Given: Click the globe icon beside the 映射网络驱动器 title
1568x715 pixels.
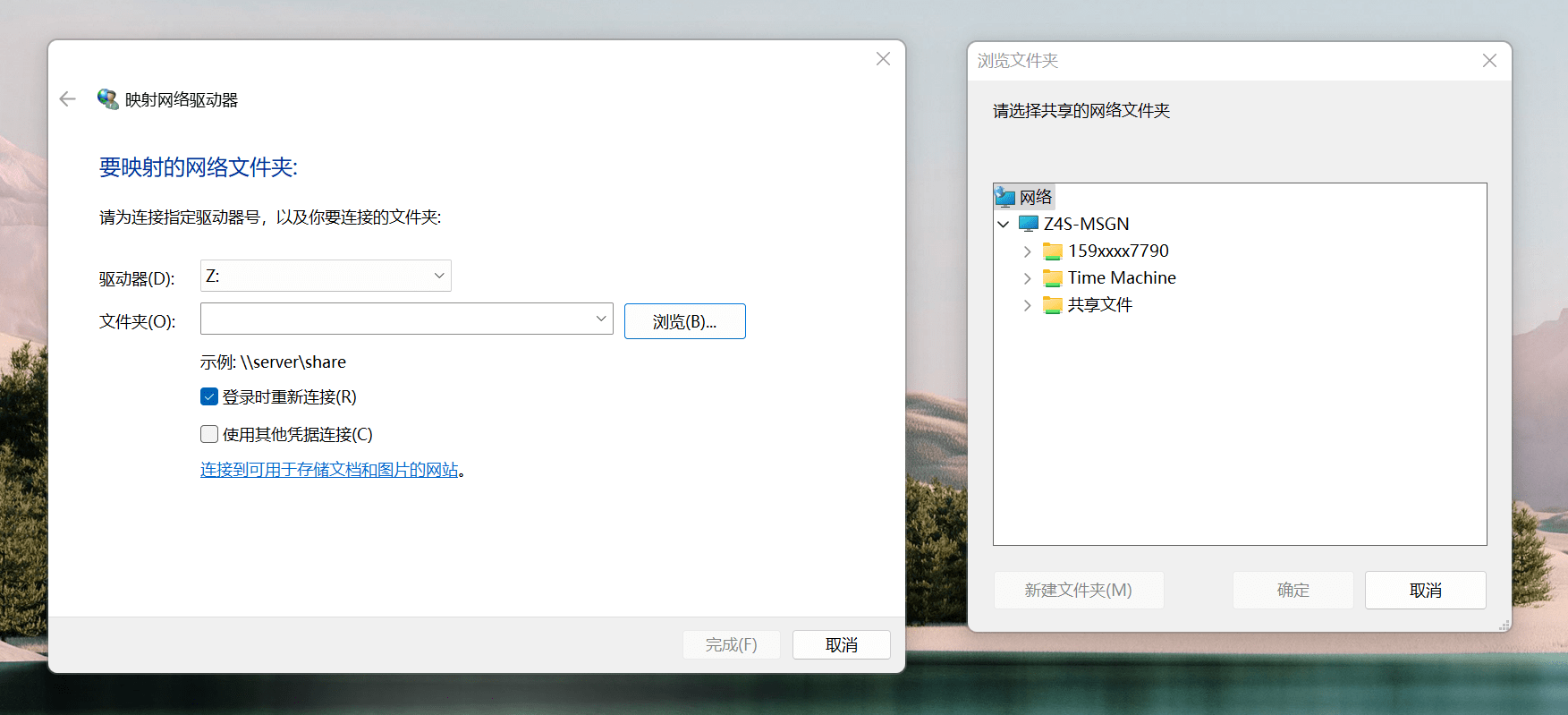Looking at the screenshot, I should pyautogui.click(x=108, y=99).
